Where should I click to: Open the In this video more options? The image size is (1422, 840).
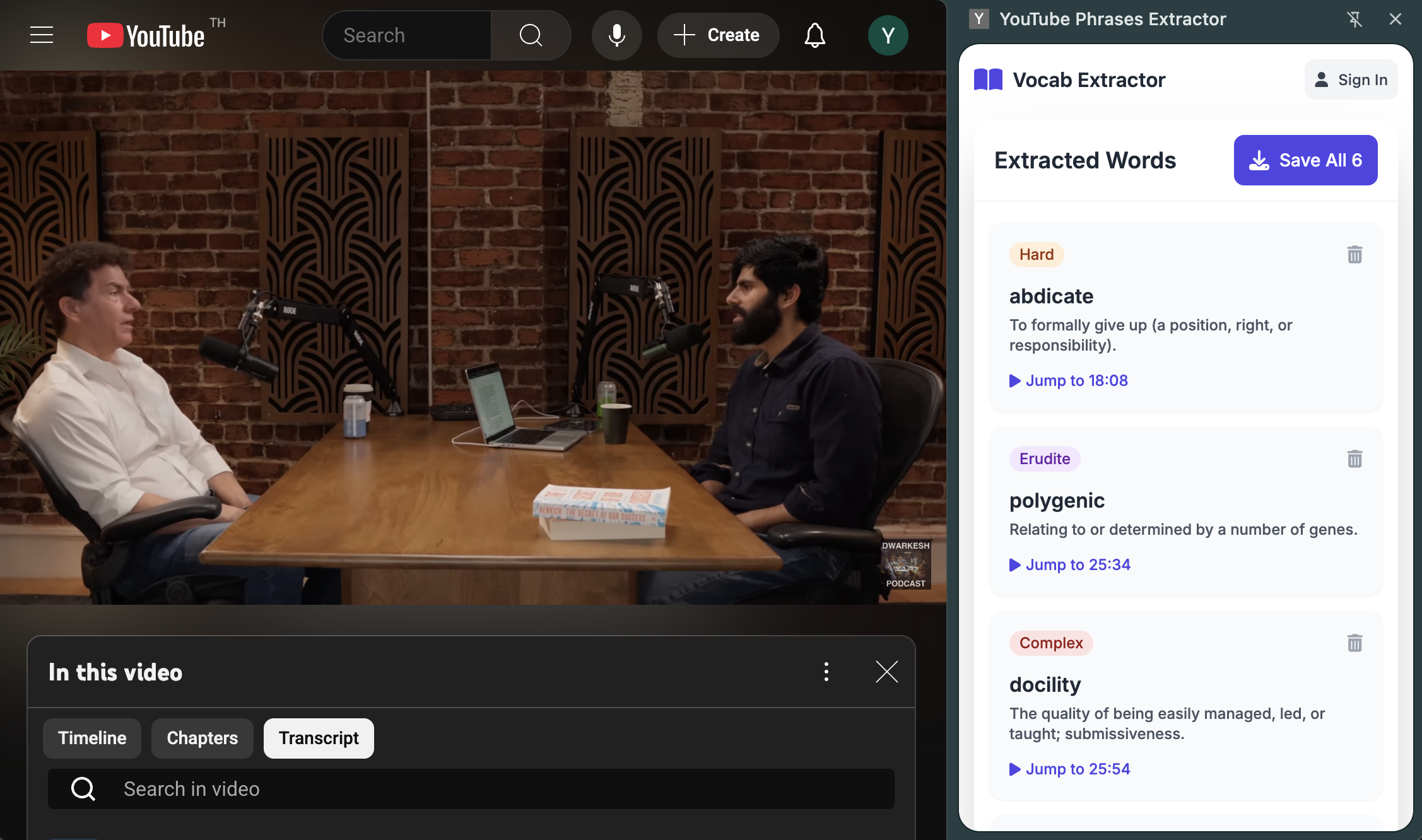[826, 672]
